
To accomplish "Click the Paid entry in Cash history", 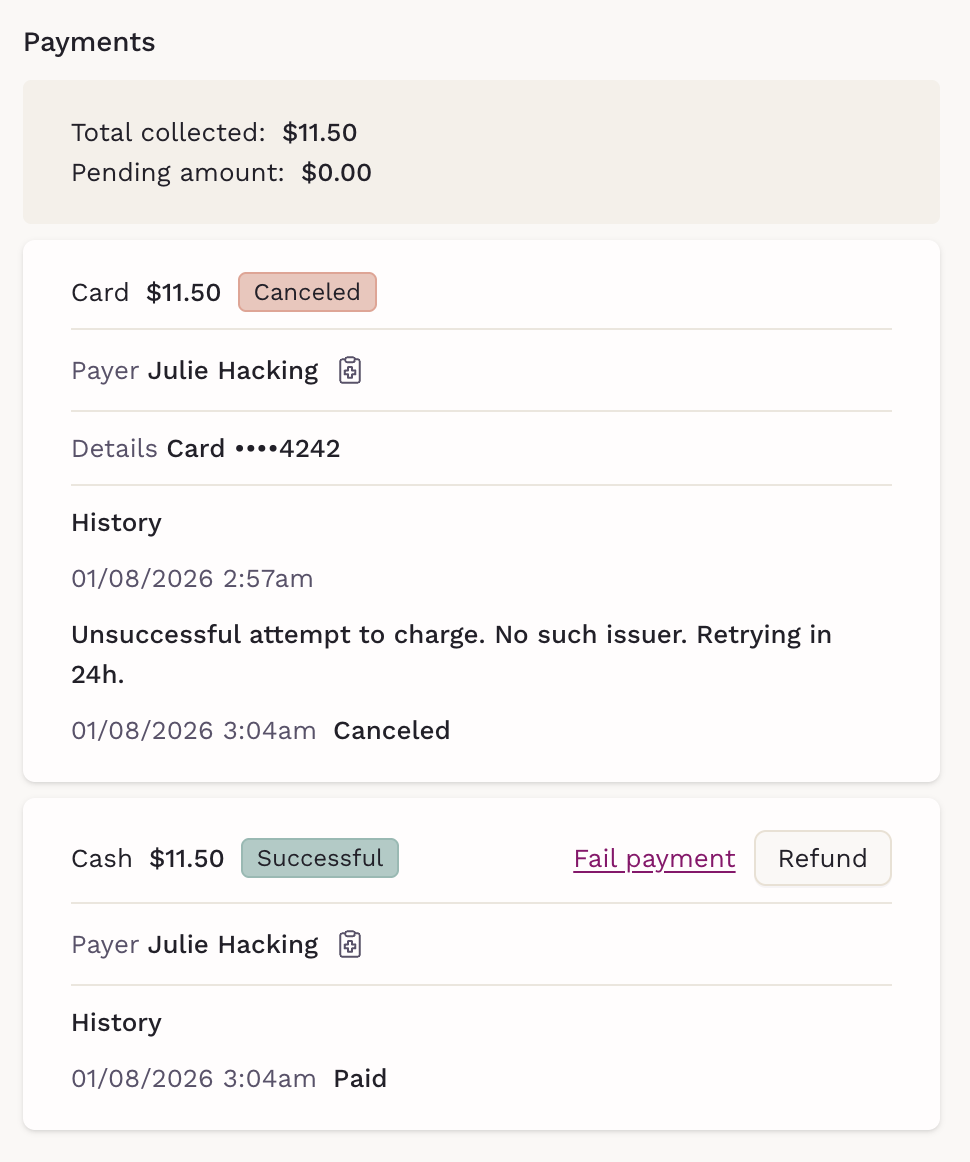I will (360, 1079).
